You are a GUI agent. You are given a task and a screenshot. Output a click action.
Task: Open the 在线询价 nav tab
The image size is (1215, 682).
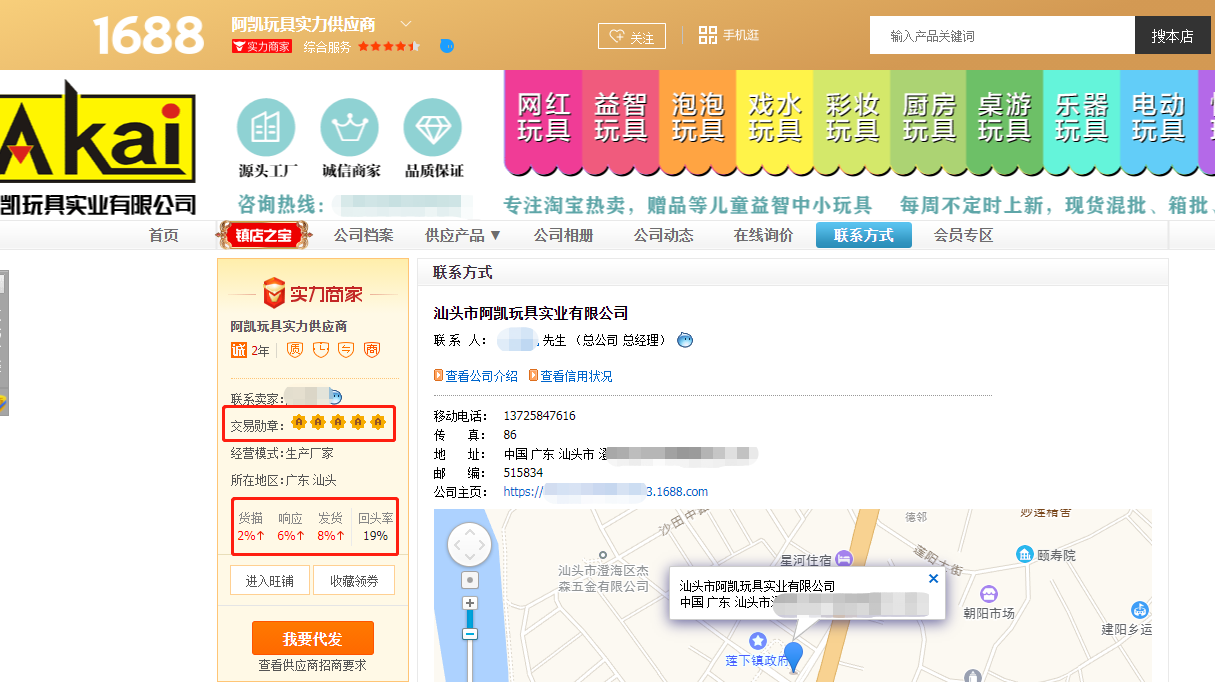(763, 235)
